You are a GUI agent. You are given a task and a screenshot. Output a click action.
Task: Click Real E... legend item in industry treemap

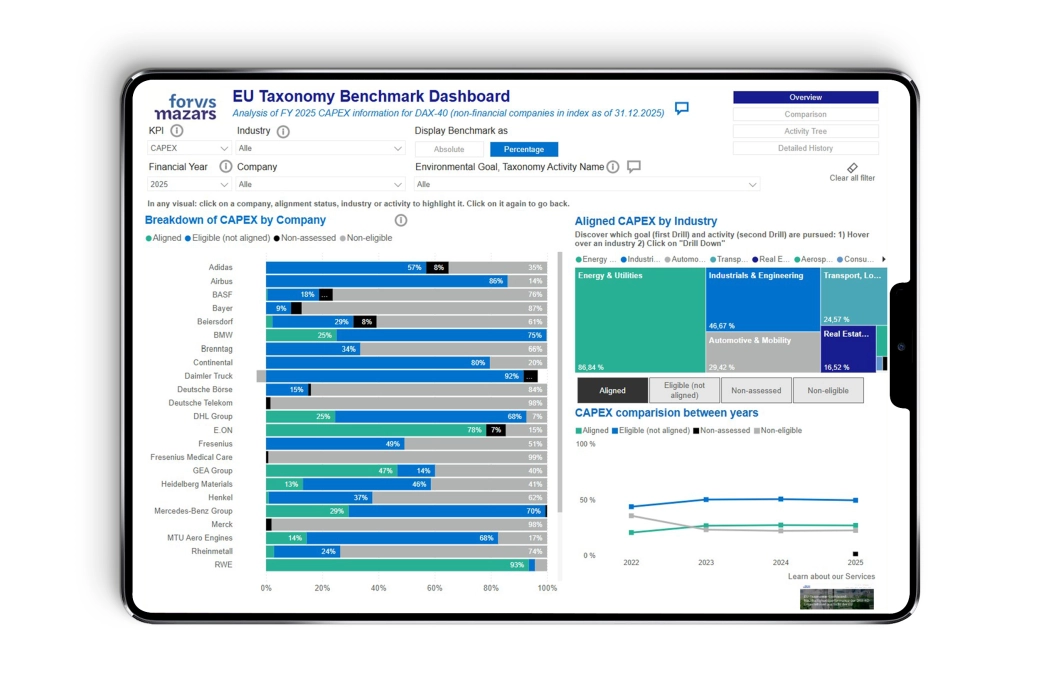point(770,259)
